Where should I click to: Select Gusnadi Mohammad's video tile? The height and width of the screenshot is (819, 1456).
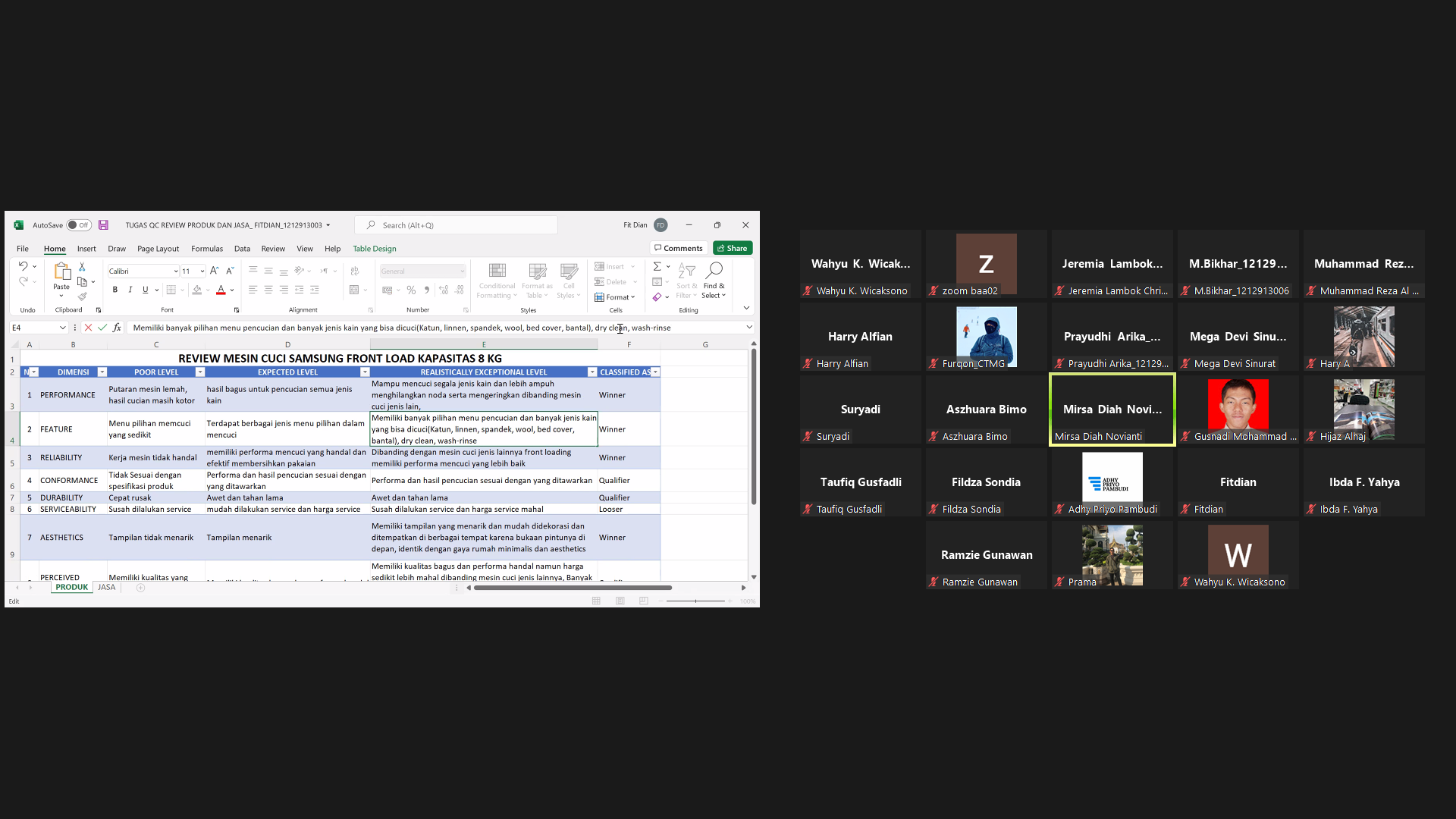pyautogui.click(x=1238, y=409)
